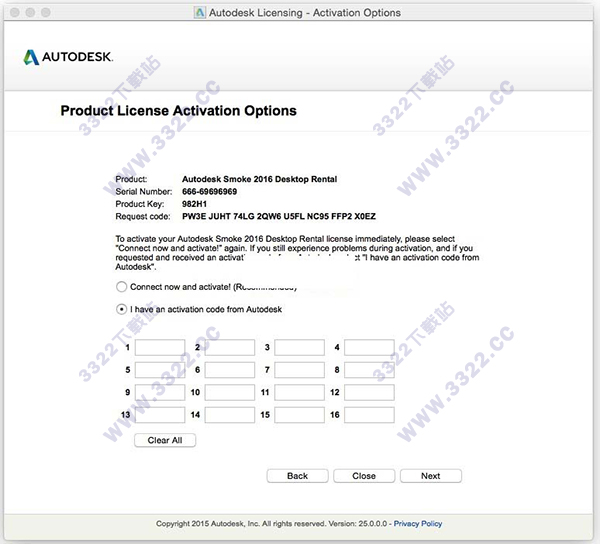Proceed with the Next button
The height and width of the screenshot is (544, 600).
point(431,476)
